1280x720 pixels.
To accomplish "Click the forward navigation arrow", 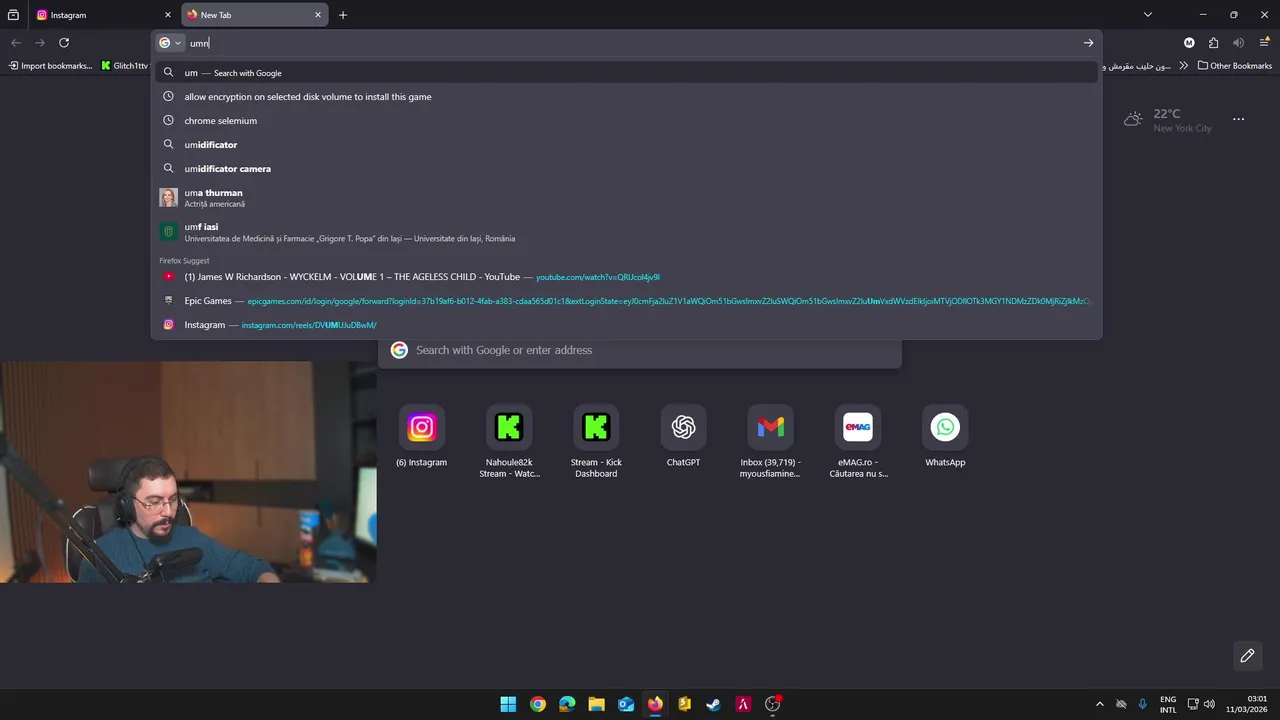I will (x=40, y=43).
